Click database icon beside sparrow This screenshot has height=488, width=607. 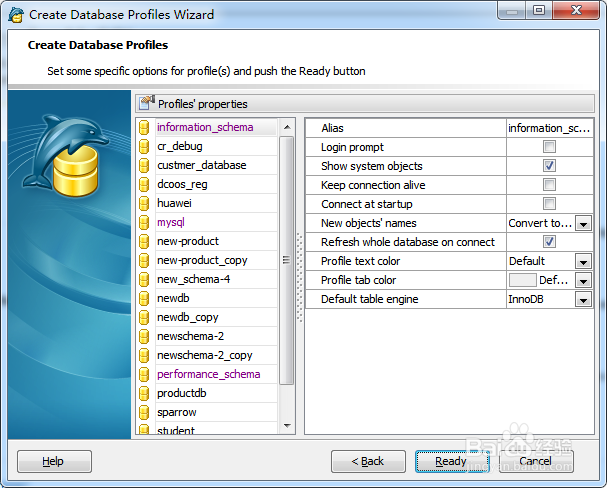pos(144,412)
